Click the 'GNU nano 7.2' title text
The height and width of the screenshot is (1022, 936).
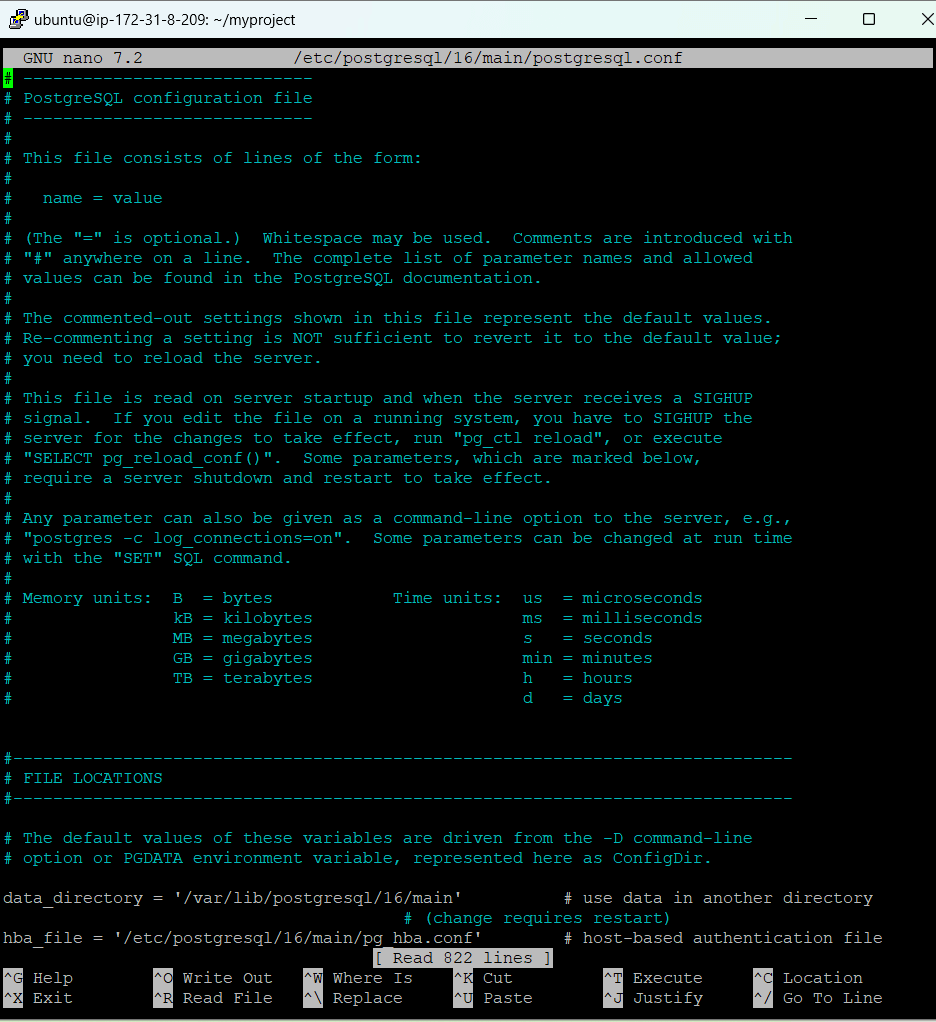tap(83, 58)
